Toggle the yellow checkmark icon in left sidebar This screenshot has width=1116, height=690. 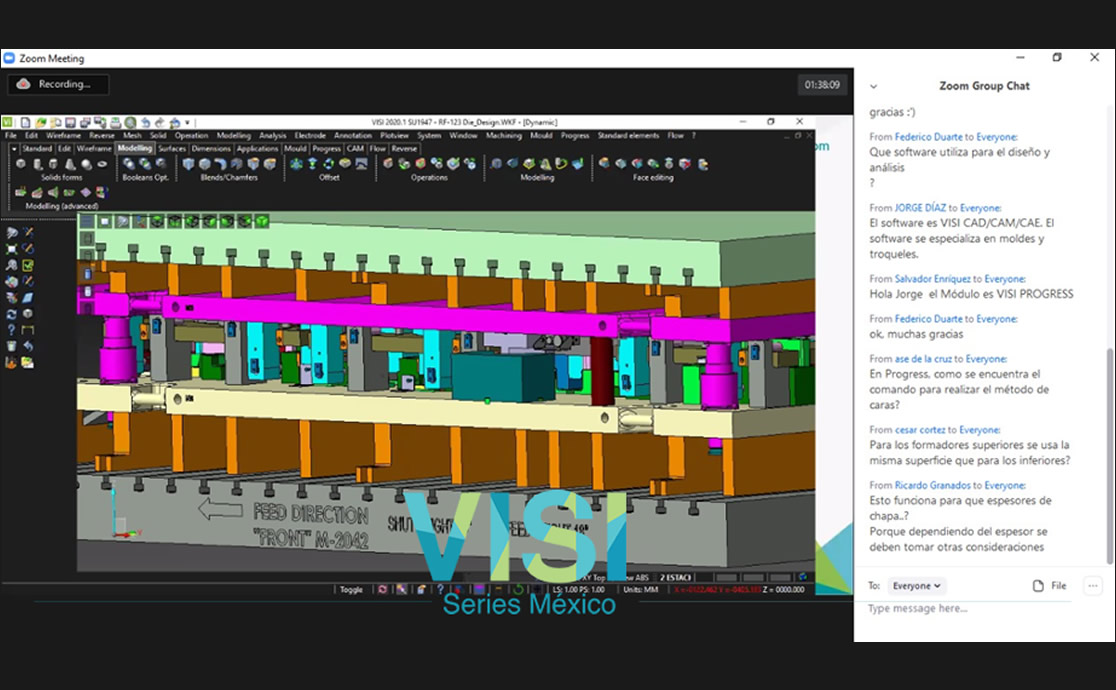pyautogui.click(x=28, y=265)
